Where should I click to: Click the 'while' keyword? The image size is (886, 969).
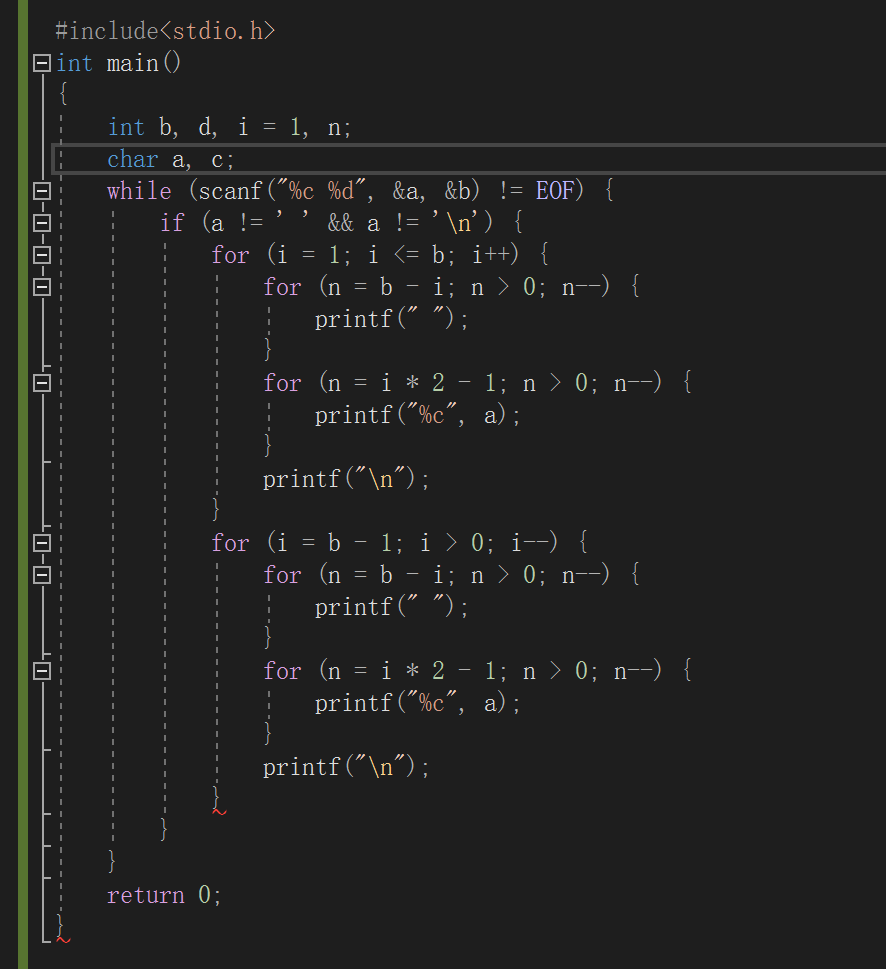tap(139, 191)
